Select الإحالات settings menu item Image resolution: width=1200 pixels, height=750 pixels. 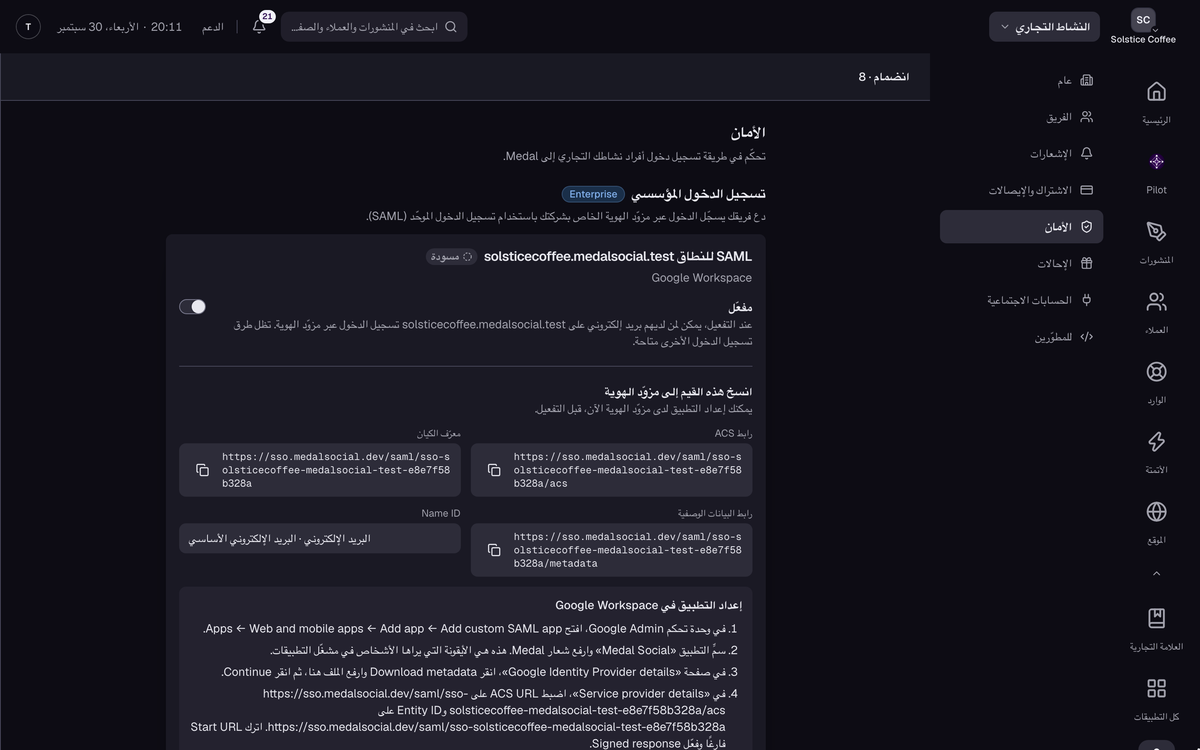click(x=1022, y=264)
